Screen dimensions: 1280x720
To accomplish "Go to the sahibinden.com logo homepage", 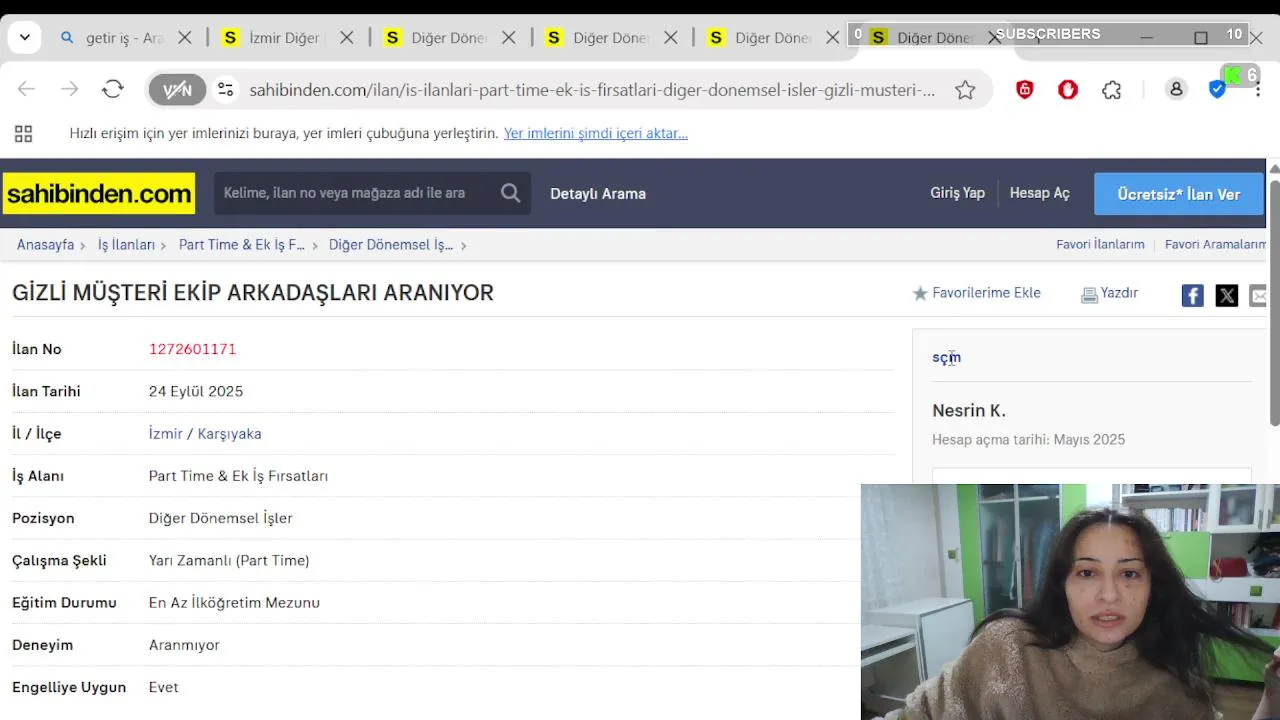I will tap(99, 193).
